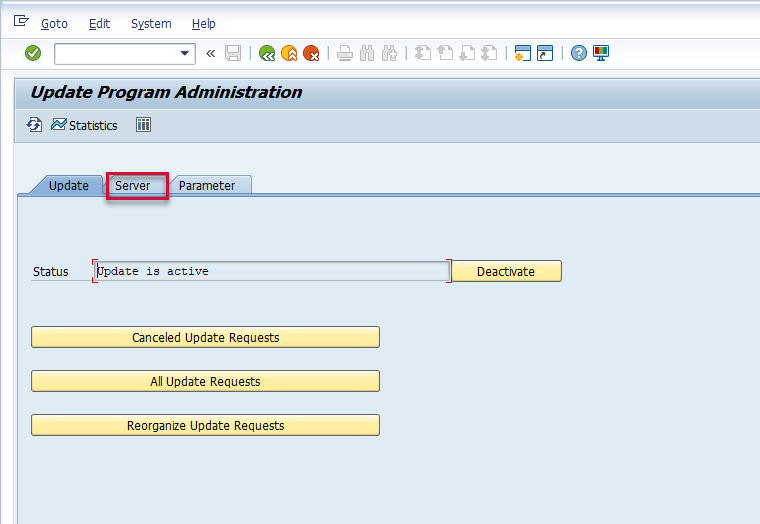Click the Customize Local Layout monitor icon
The image size is (760, 524).
tap(601, 53)
